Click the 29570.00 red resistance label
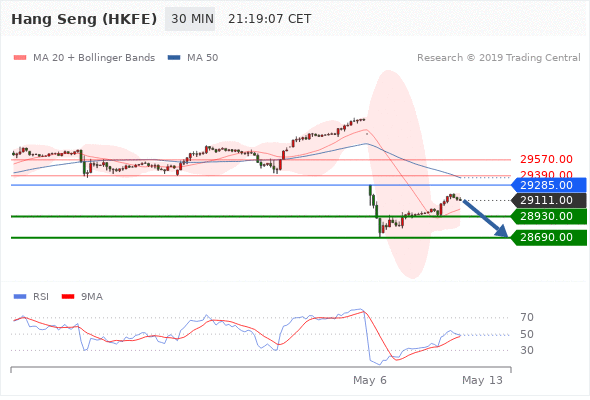This screenshot has height=400, width=590. coord(546,159)
